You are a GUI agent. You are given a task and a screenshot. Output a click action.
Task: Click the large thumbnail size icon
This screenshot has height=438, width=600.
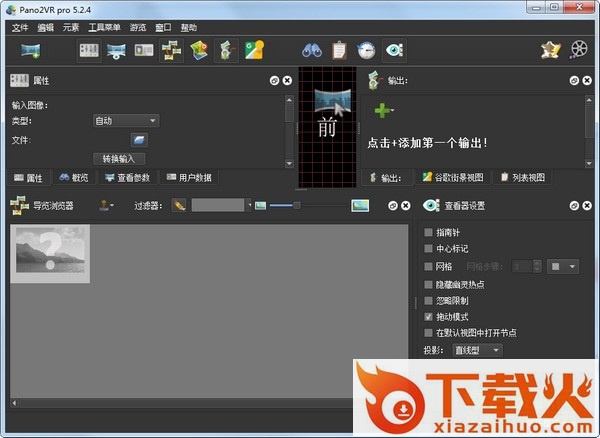(x=360, y=205)
